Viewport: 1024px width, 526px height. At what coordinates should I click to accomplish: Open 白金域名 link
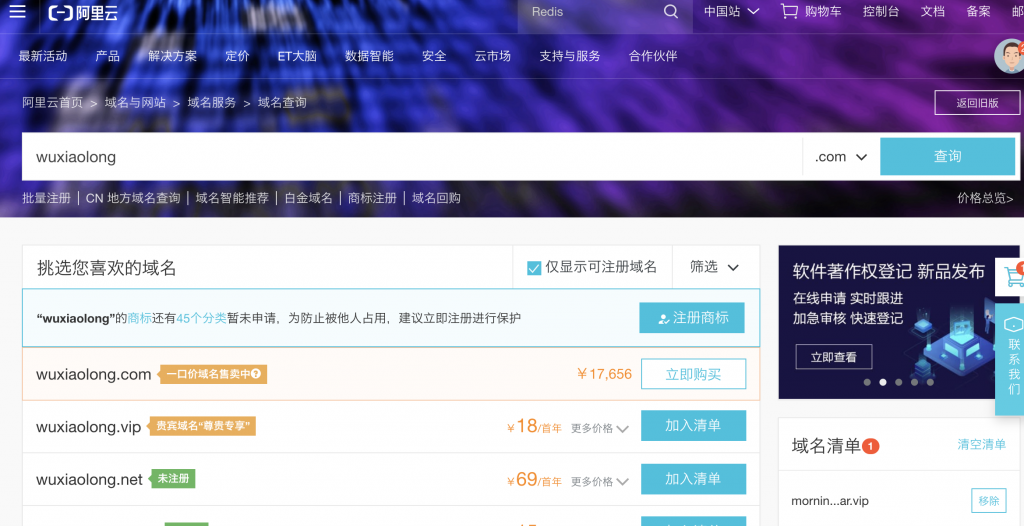click(308, 198)
